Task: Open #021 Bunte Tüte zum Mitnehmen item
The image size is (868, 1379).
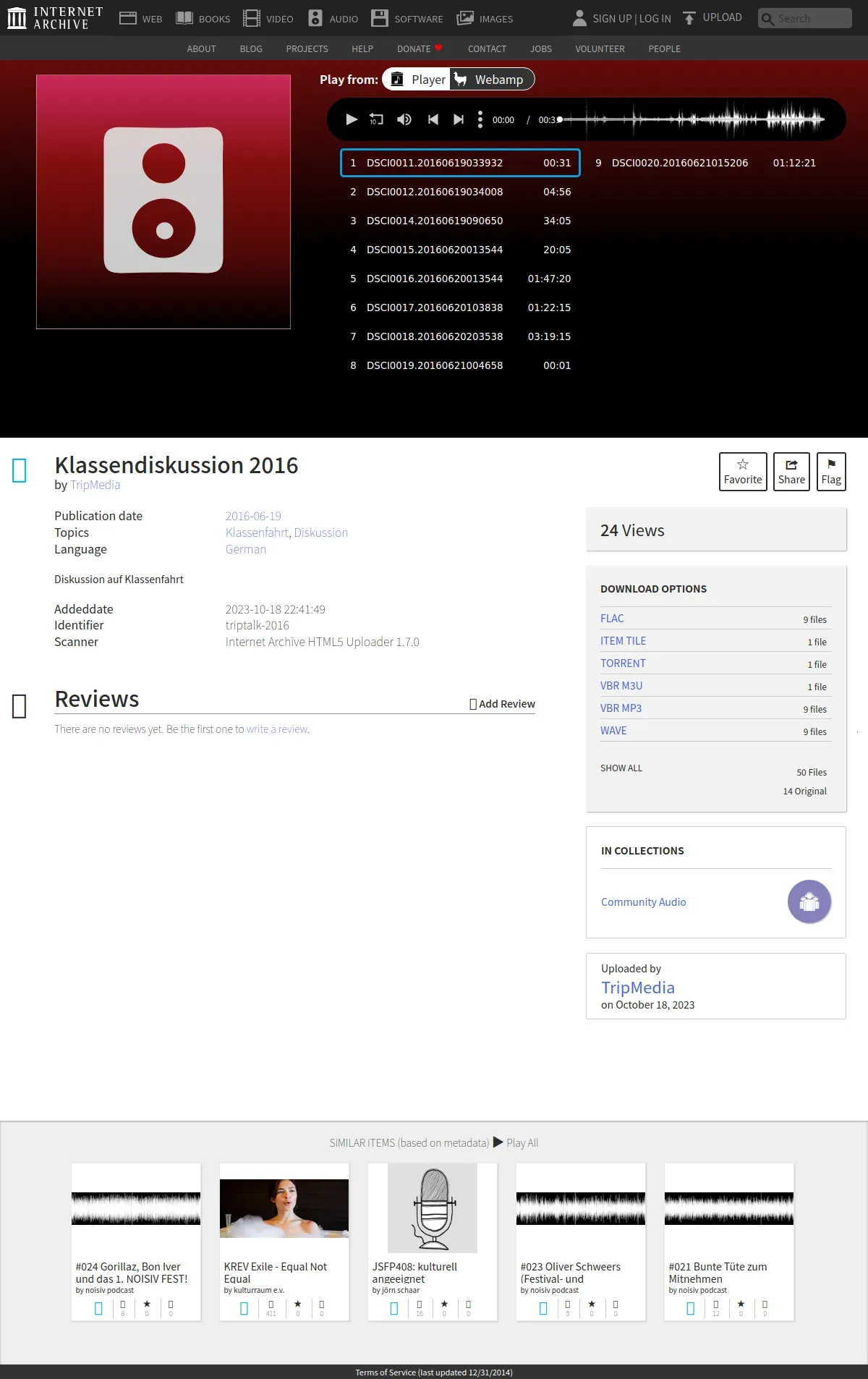Action: [x=729, y=1242]
